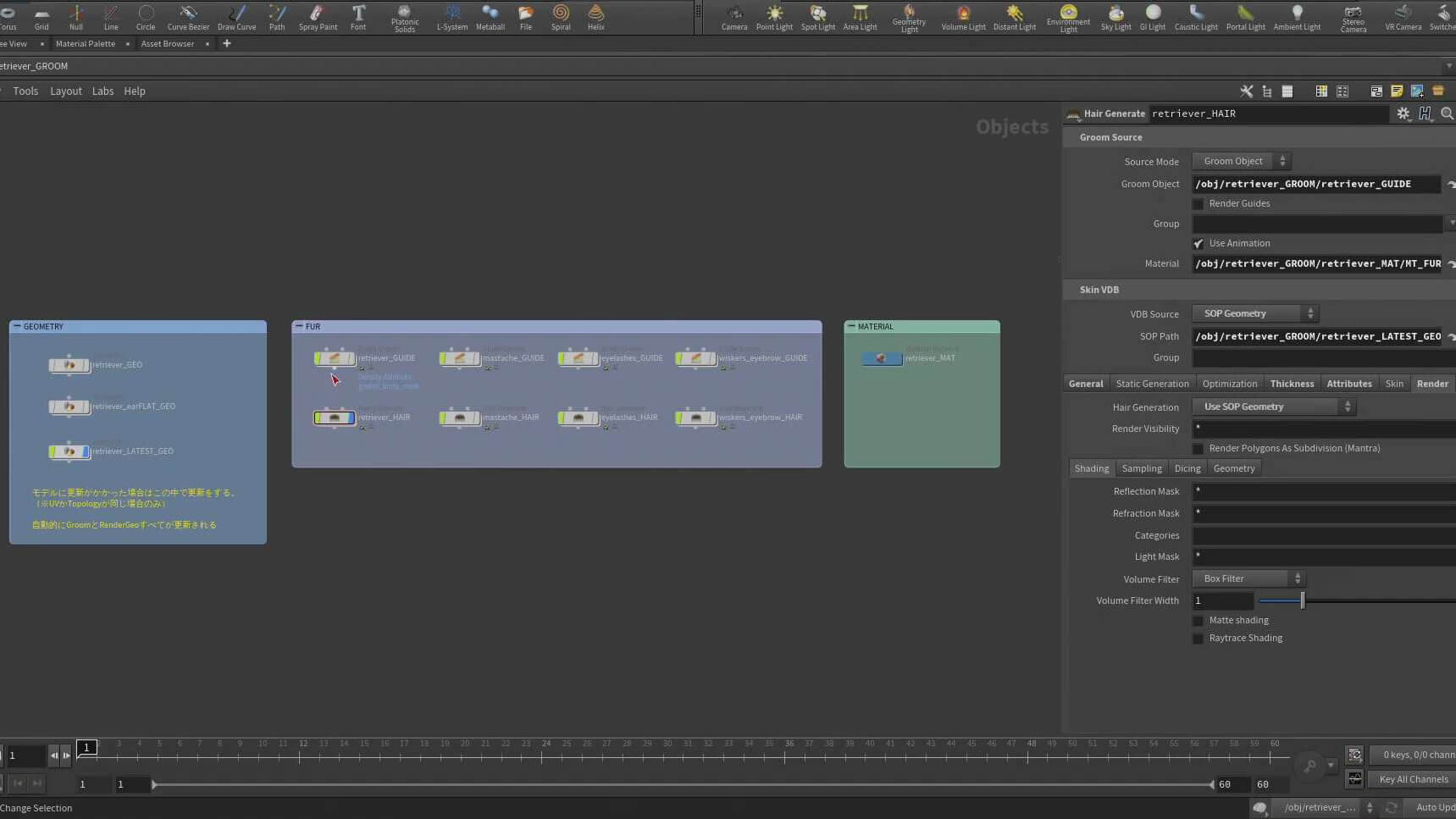Switch to the Thickness tab
This screenshot has height=819, width=1456.
(x=1292, y=384)
